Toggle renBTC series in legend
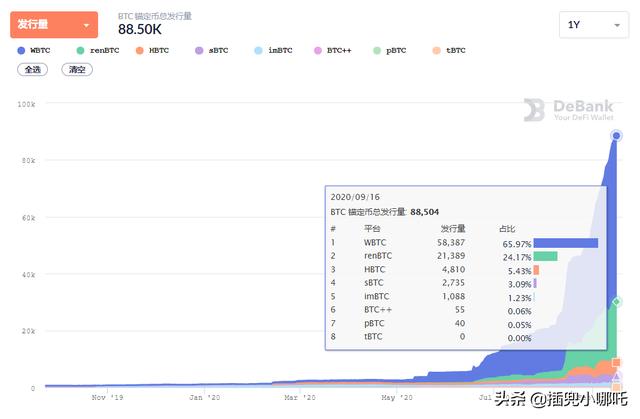 tap(98, 51)
